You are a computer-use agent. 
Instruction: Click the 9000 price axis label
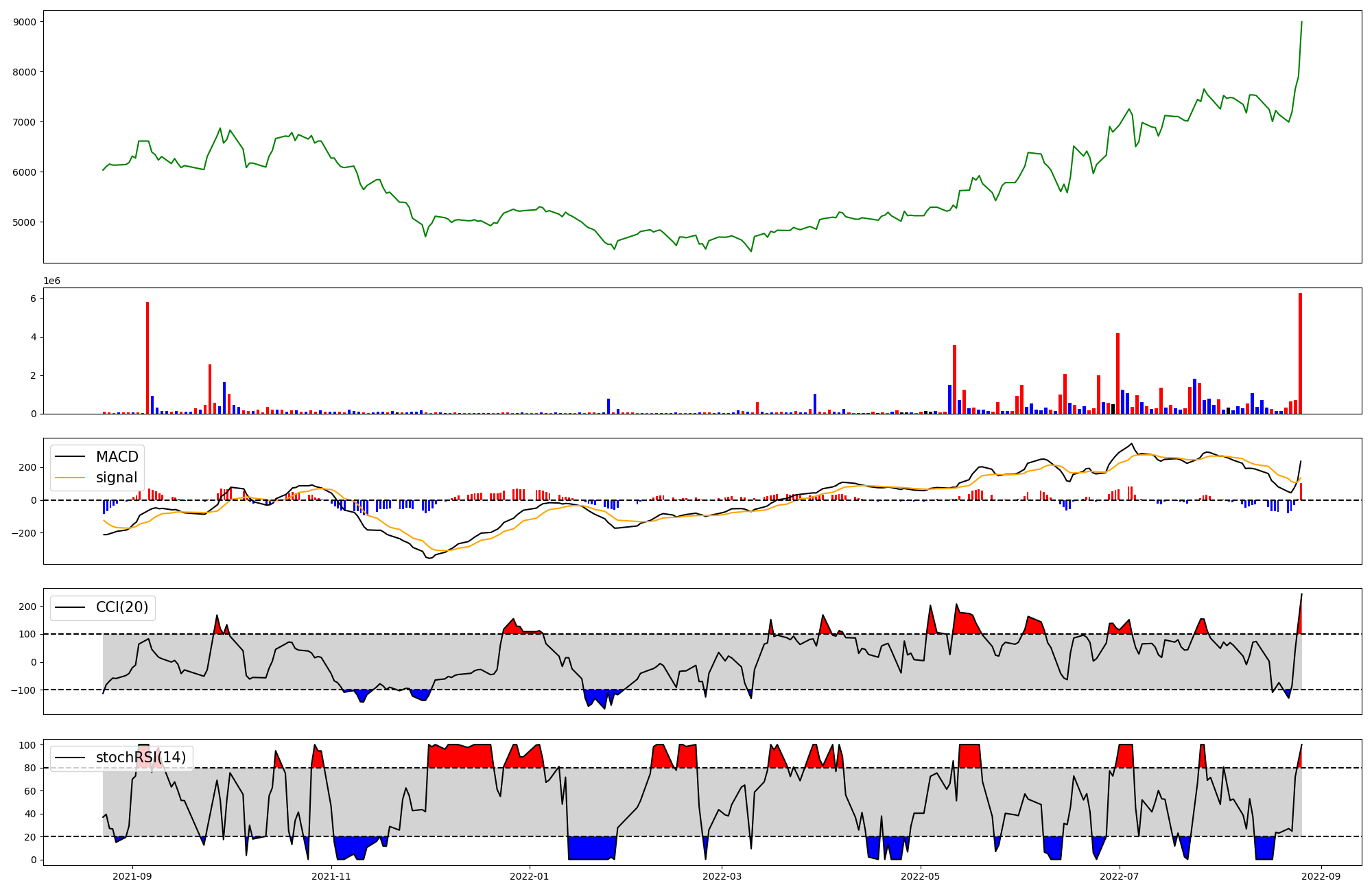[x=24, y=22]
